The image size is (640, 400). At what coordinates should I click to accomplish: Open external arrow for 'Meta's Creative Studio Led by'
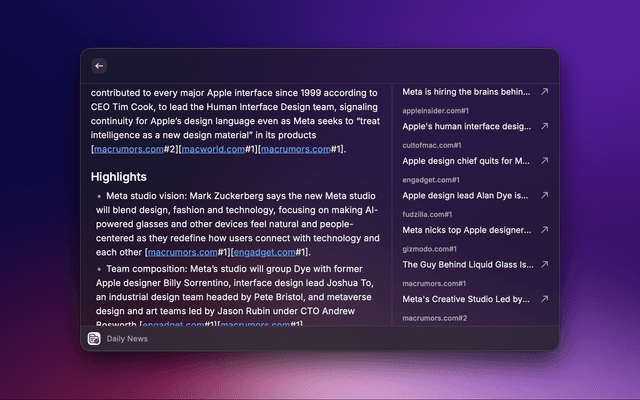click(544, 299)
